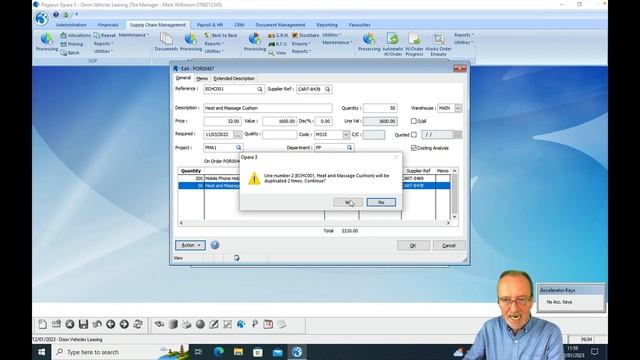Open the Extended Description tab
Screen dimensions: 640x360
pyautogui.click(x=234, y=78)
